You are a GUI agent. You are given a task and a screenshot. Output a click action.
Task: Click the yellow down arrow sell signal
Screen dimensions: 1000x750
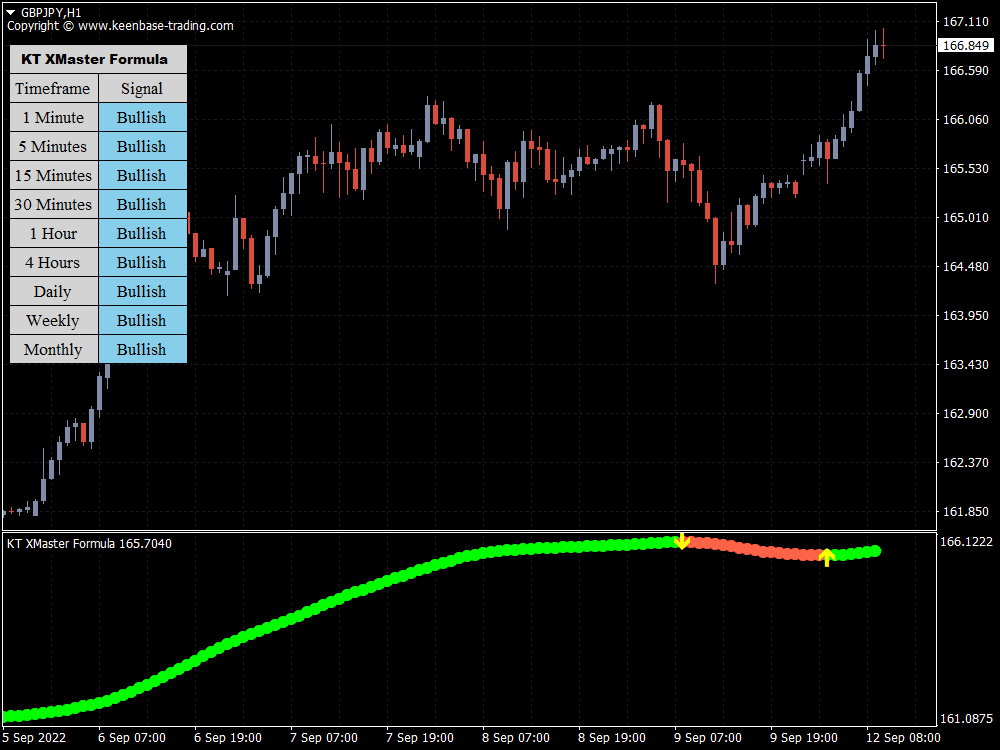[x=682, y=541]
